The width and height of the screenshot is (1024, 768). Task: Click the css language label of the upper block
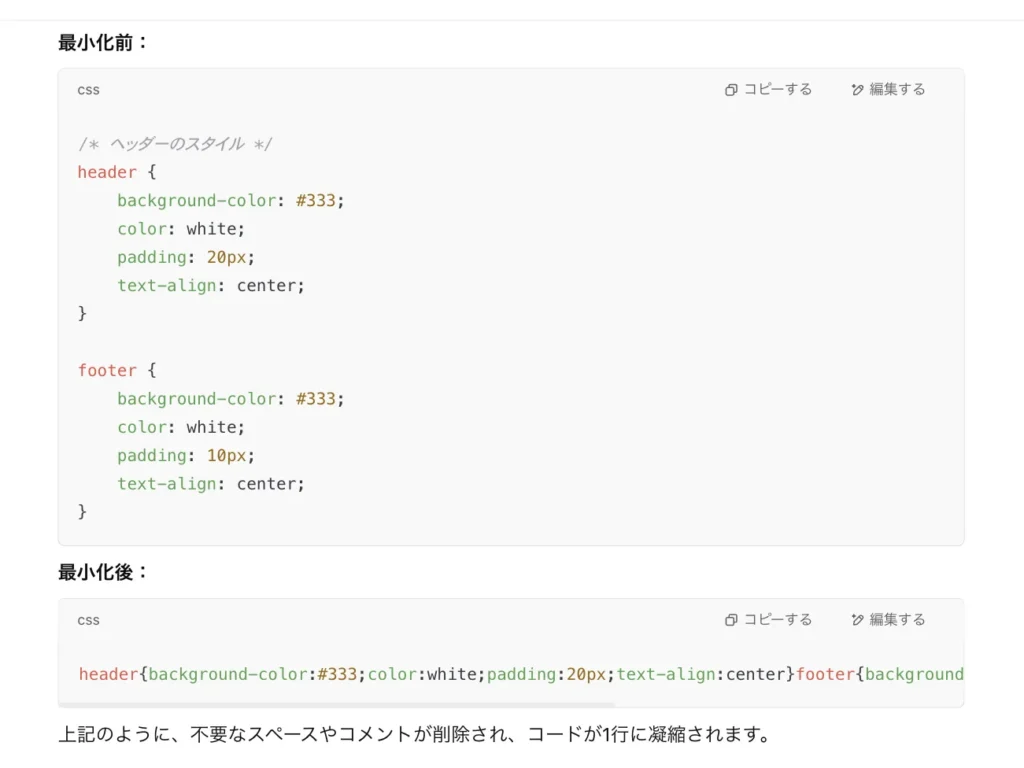pos(89,90)
